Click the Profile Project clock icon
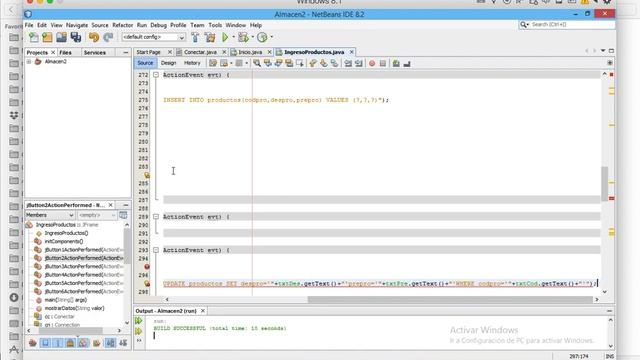 tap(262, 37)
